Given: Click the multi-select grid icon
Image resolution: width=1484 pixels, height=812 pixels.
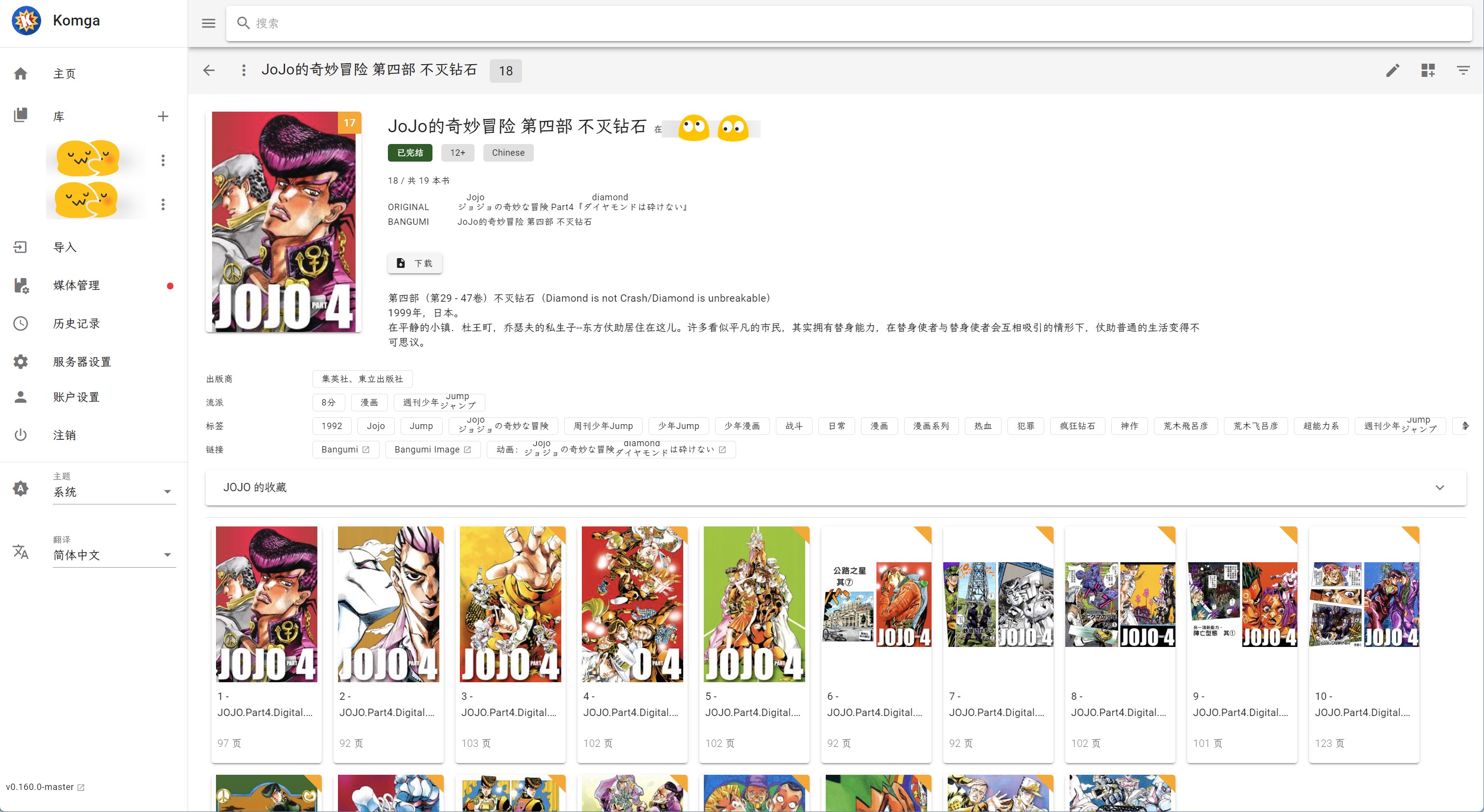Looking at the screenshot, I should tap(1428, 70).
